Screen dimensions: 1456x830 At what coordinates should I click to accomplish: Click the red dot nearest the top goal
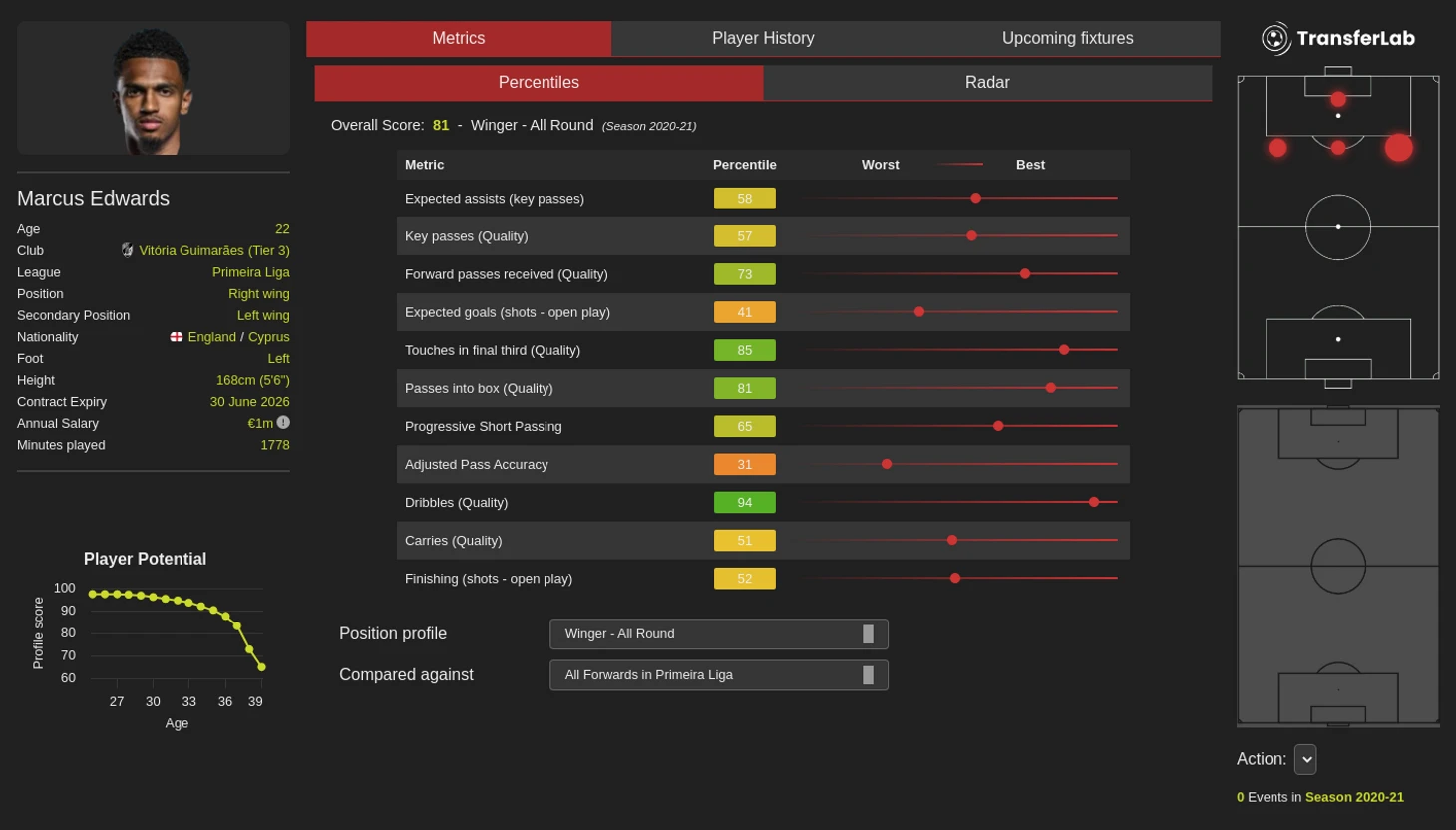pos(1337,99)
